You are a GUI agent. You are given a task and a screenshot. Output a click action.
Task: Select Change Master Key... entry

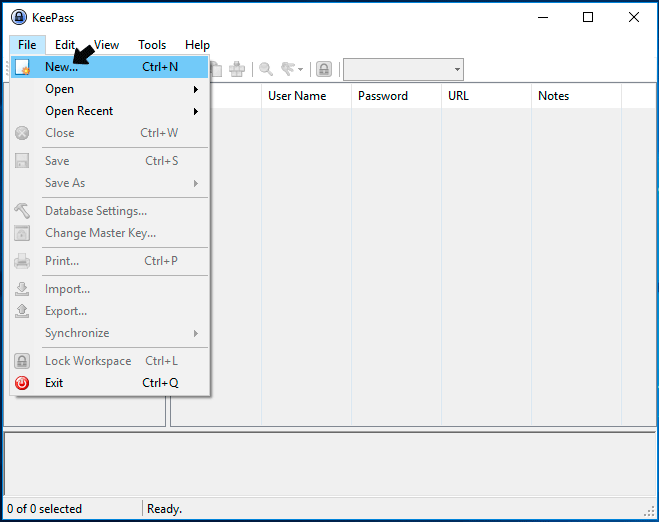pyautogui.click(x=110, y=233)
